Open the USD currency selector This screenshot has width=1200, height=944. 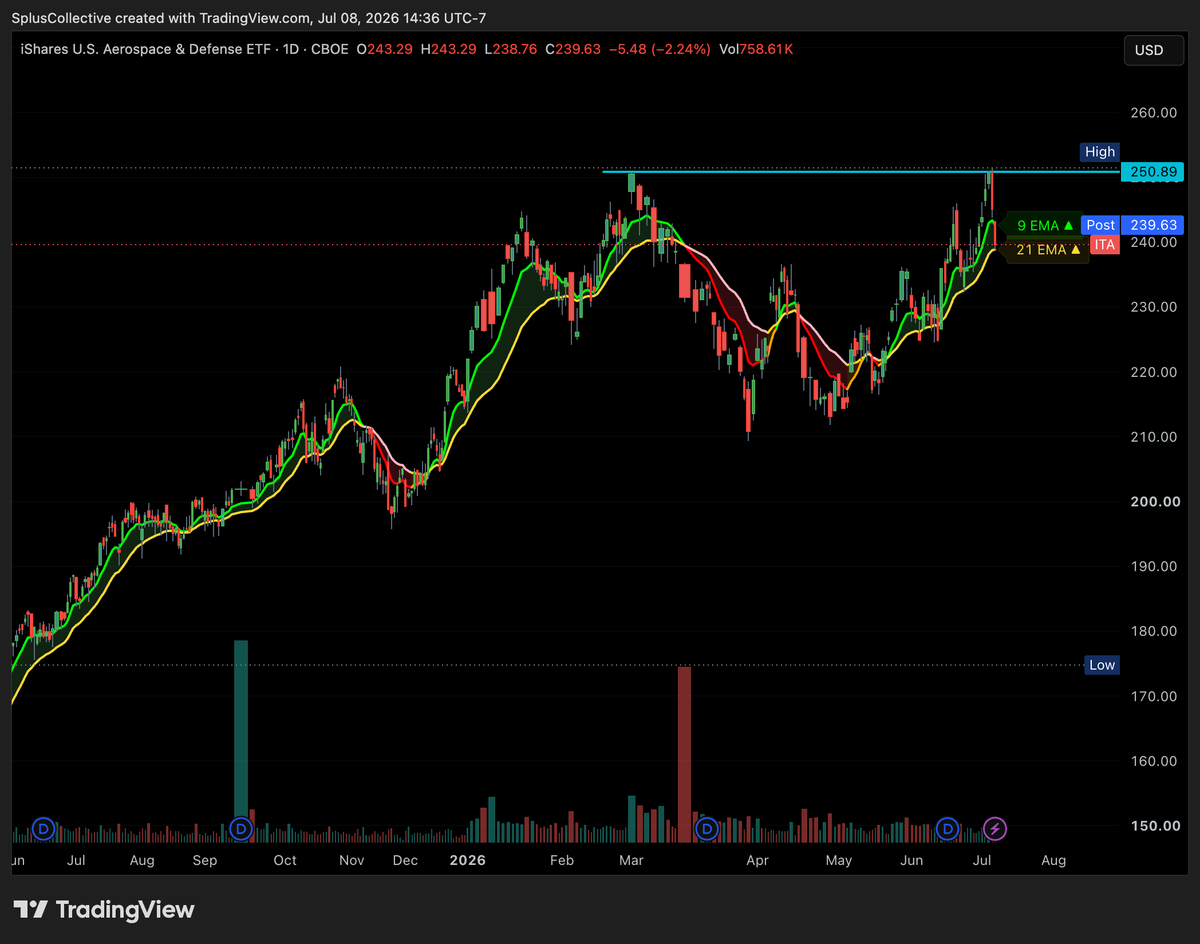pyautogui.click(x=1149, y=50)
